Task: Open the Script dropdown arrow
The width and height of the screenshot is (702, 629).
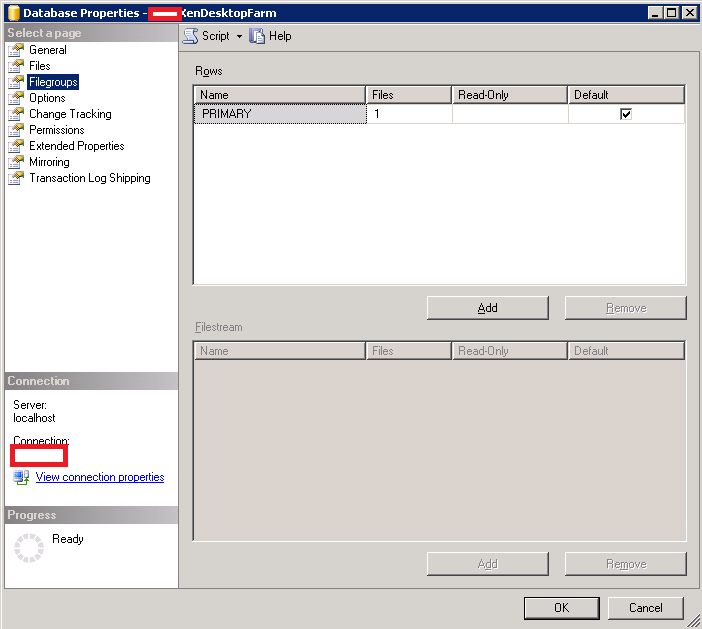Action: pyautogui.click(x=240, y=36)
